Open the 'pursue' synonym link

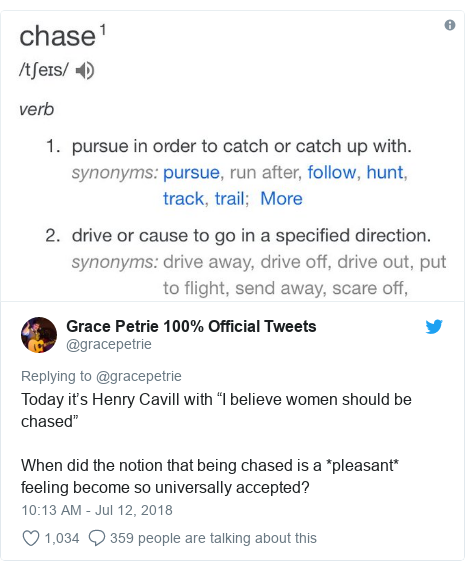[x=191, y=173]
